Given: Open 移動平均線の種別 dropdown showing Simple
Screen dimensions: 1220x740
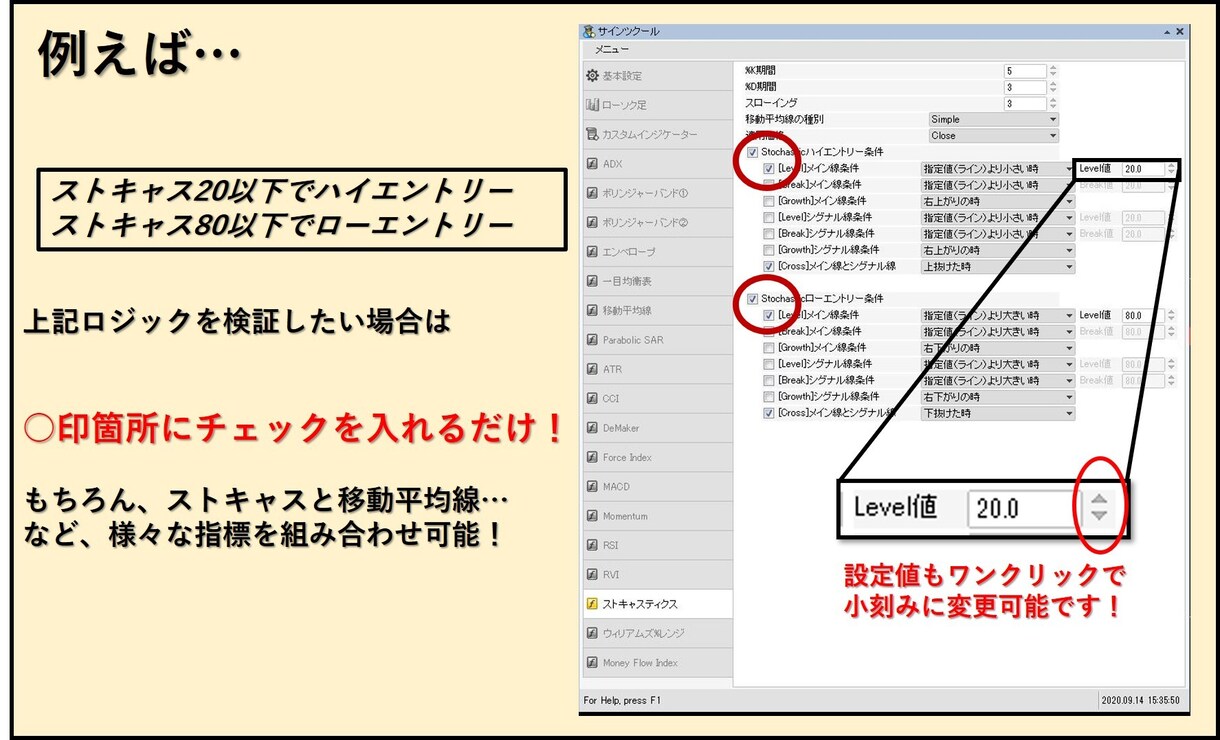Looking at the screenshot, I should pos(993,119).
